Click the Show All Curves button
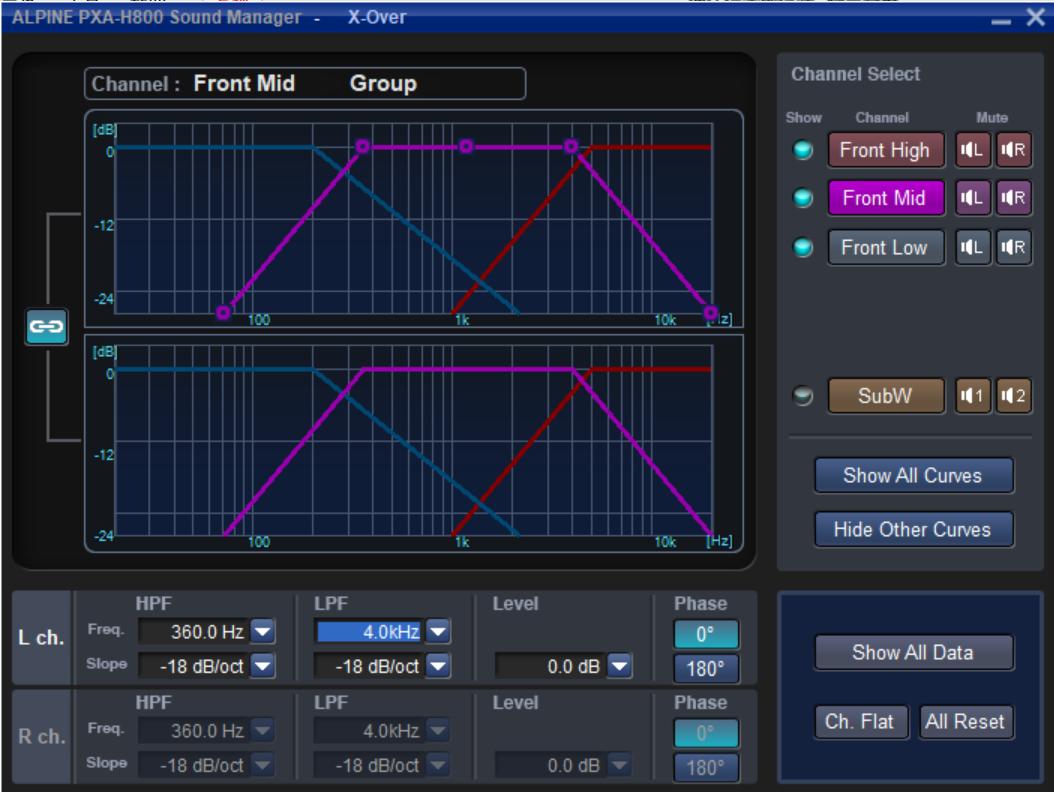Viewport: 1054px width, 792px height. pos(913,476)
